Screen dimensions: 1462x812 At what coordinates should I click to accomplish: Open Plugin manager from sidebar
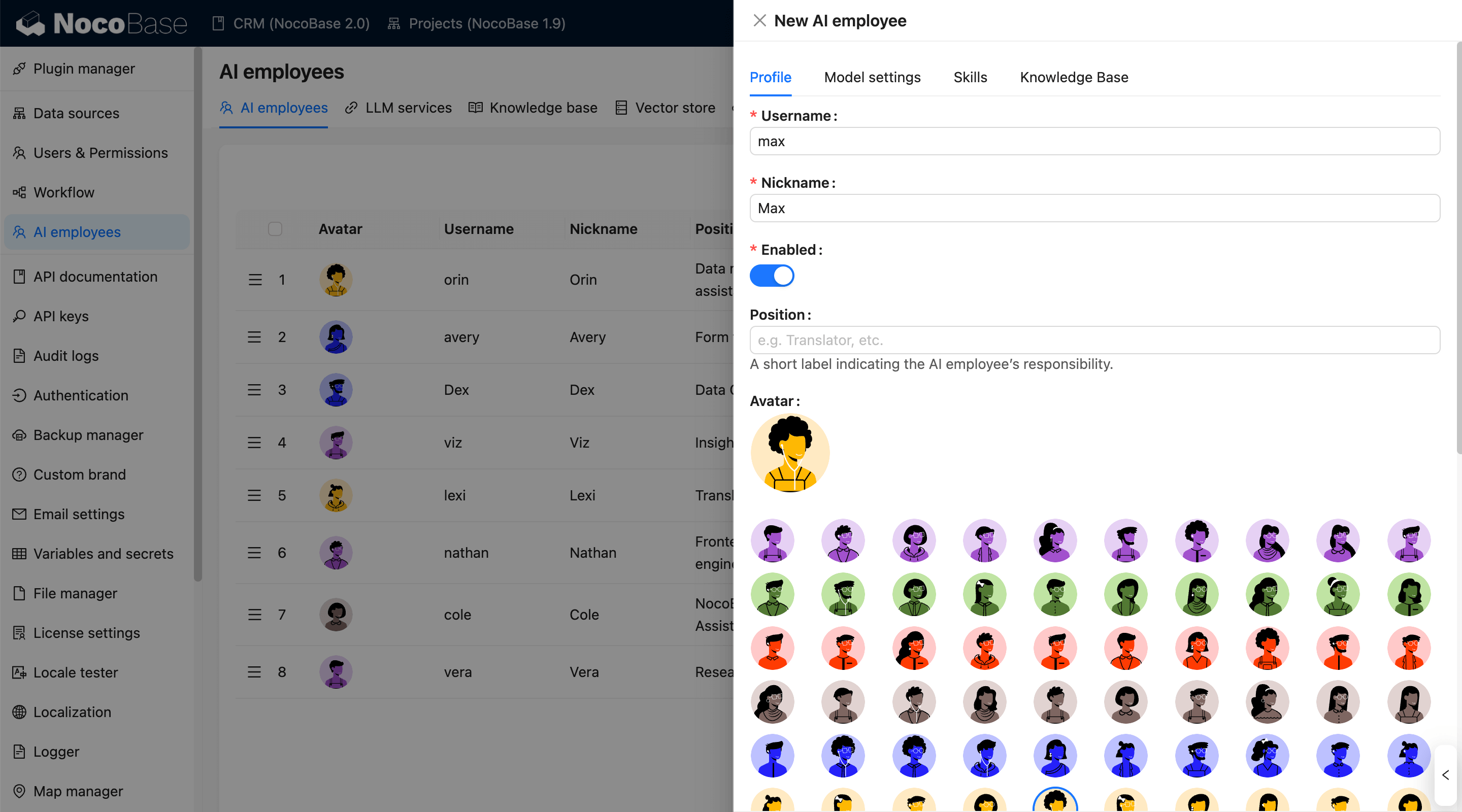83,69
